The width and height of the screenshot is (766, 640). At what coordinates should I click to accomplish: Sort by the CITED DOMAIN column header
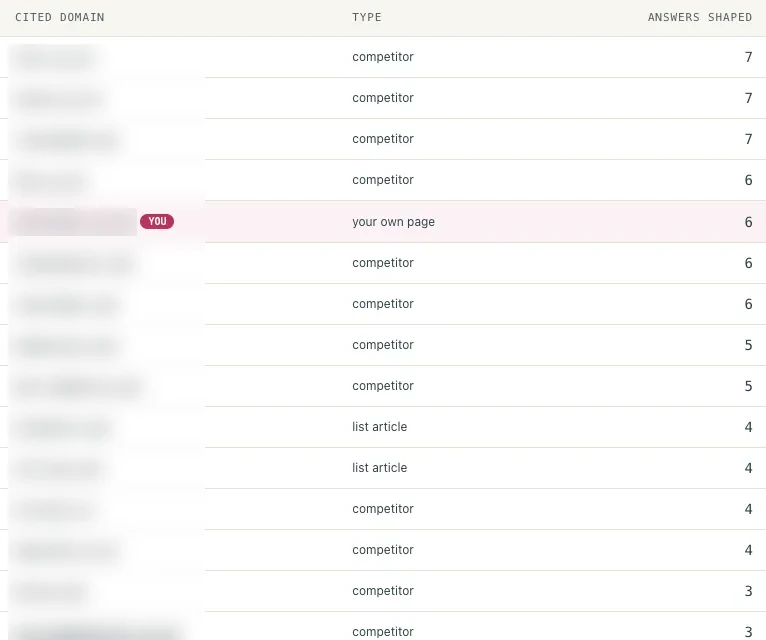(60, 18)
